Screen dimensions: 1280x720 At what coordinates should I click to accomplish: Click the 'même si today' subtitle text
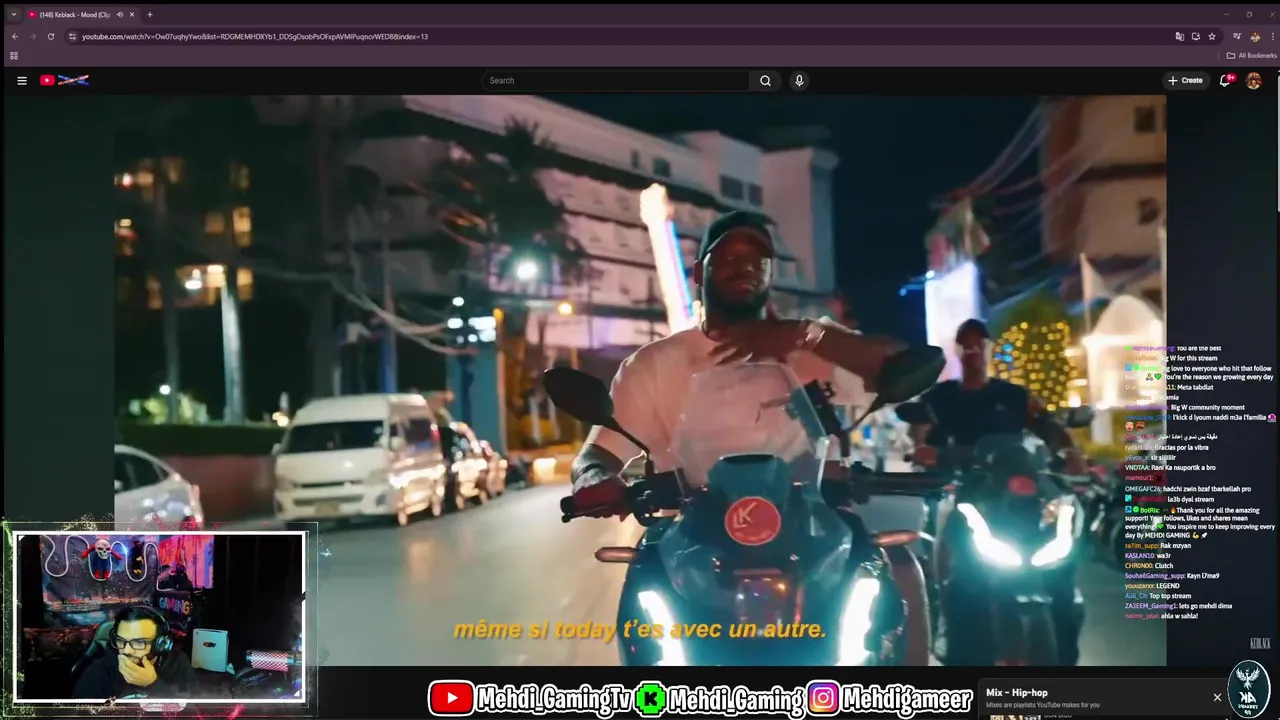point(640,630)
